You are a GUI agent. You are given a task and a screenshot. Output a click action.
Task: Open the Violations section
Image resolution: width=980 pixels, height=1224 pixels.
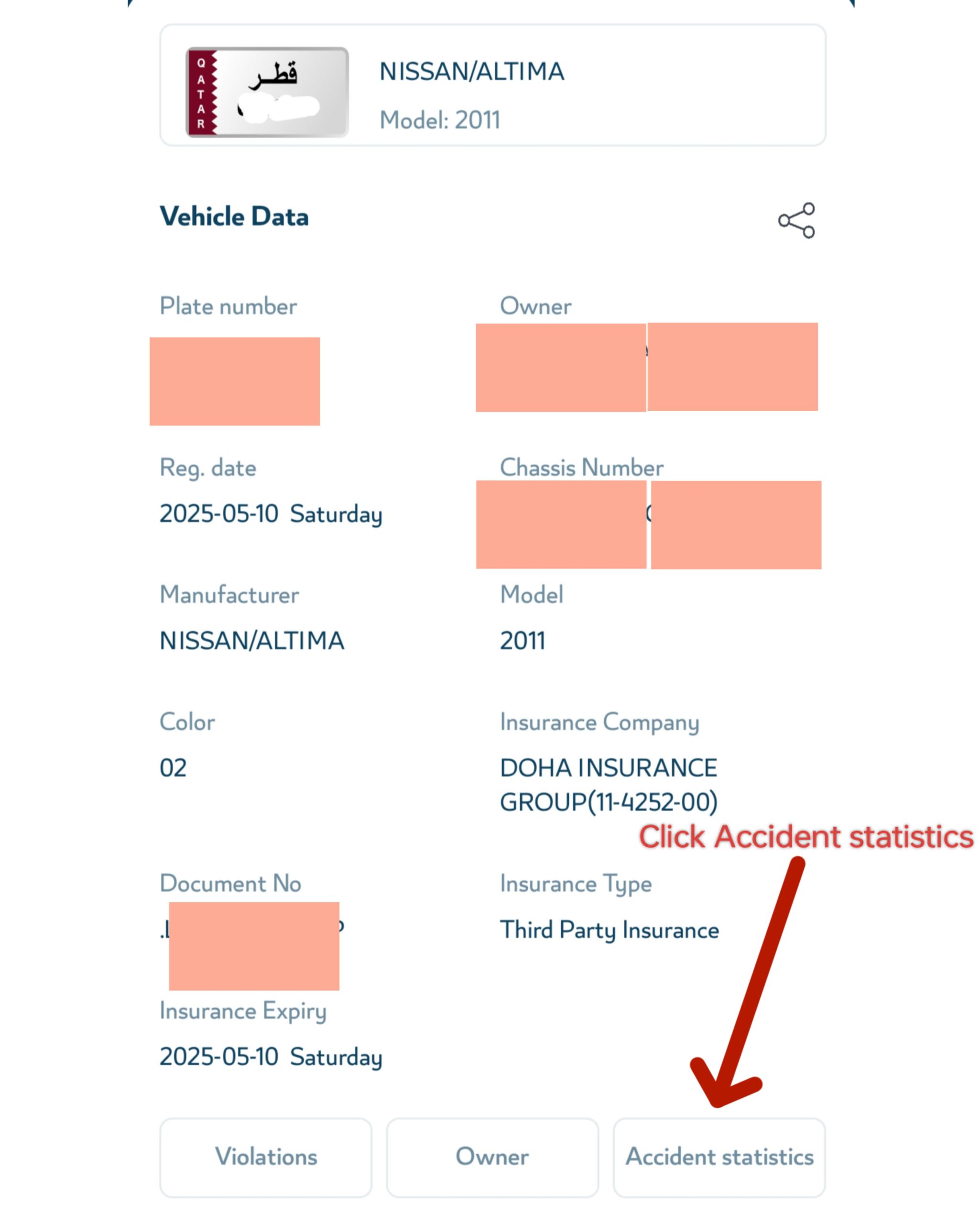click(x=266, y=1157)
